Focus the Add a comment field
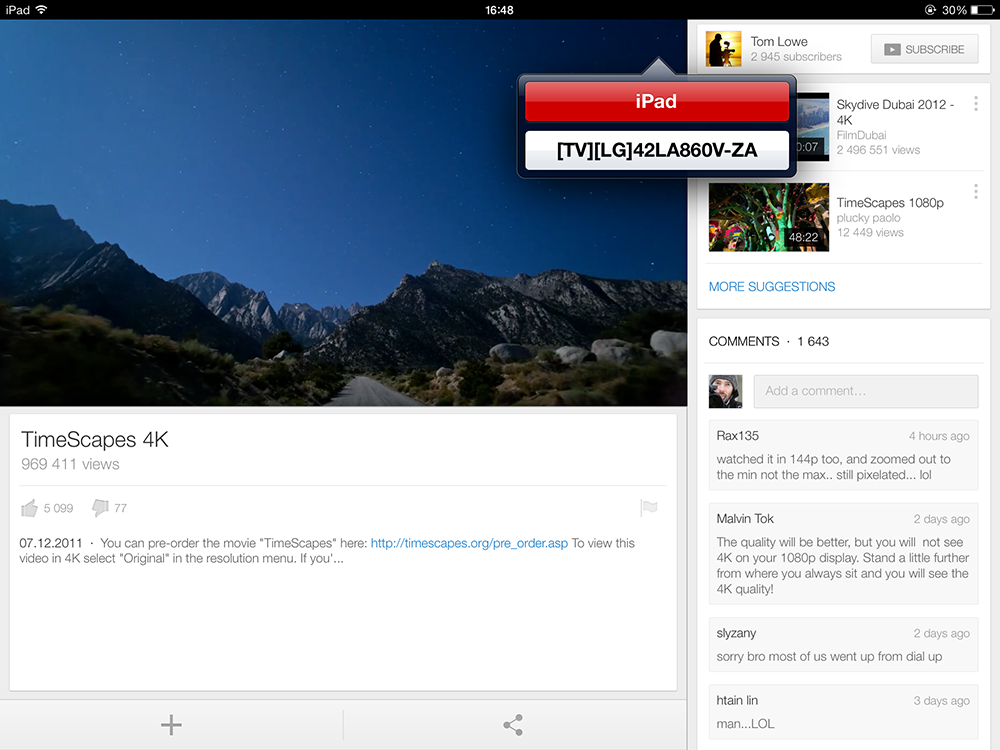1000x750 pixels. point(865,392)
